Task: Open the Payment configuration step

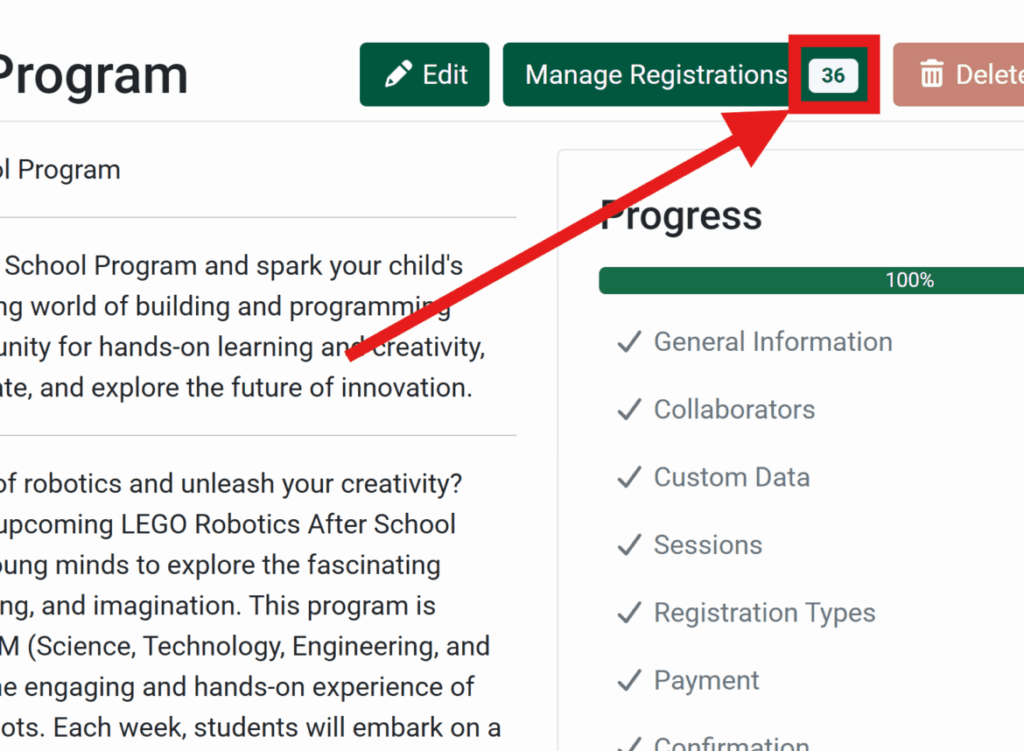Action: tap(706, 680)
